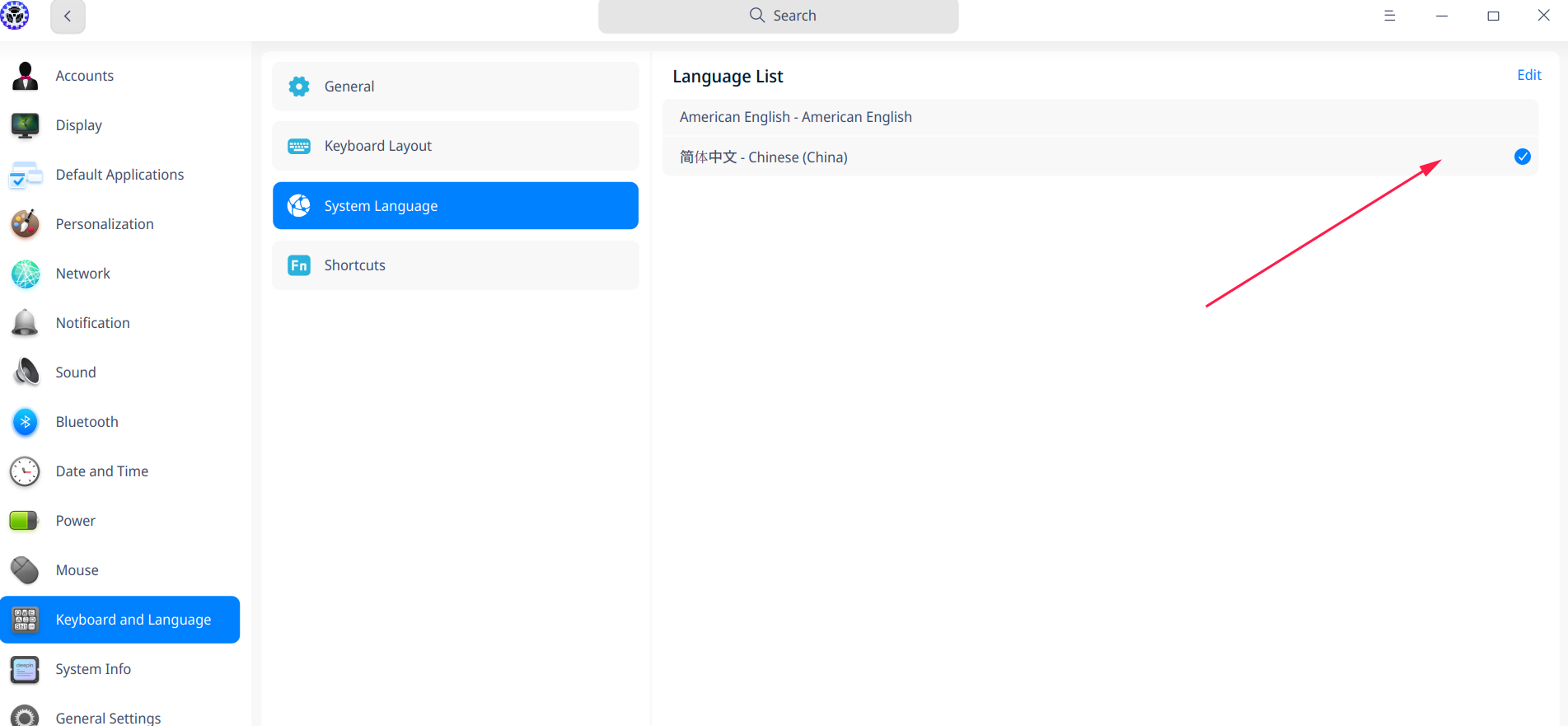Click the Language List heading
1568x726 pixels.
728,77
